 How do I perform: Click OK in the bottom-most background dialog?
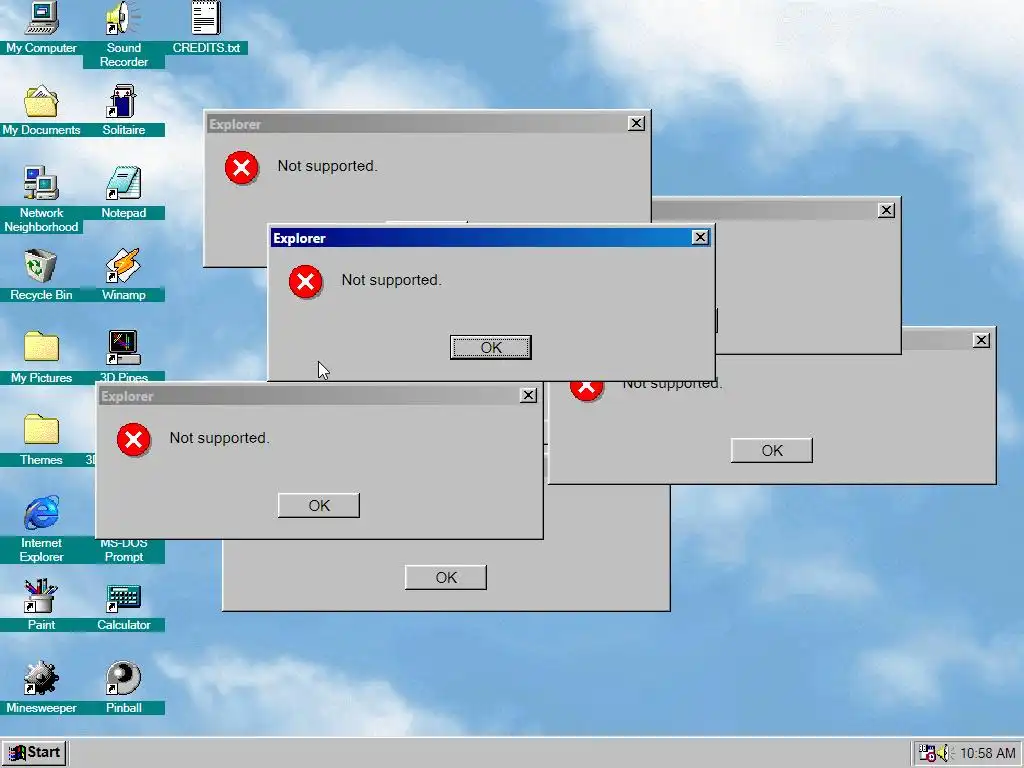pyautogui.click(x=446, y=577)
